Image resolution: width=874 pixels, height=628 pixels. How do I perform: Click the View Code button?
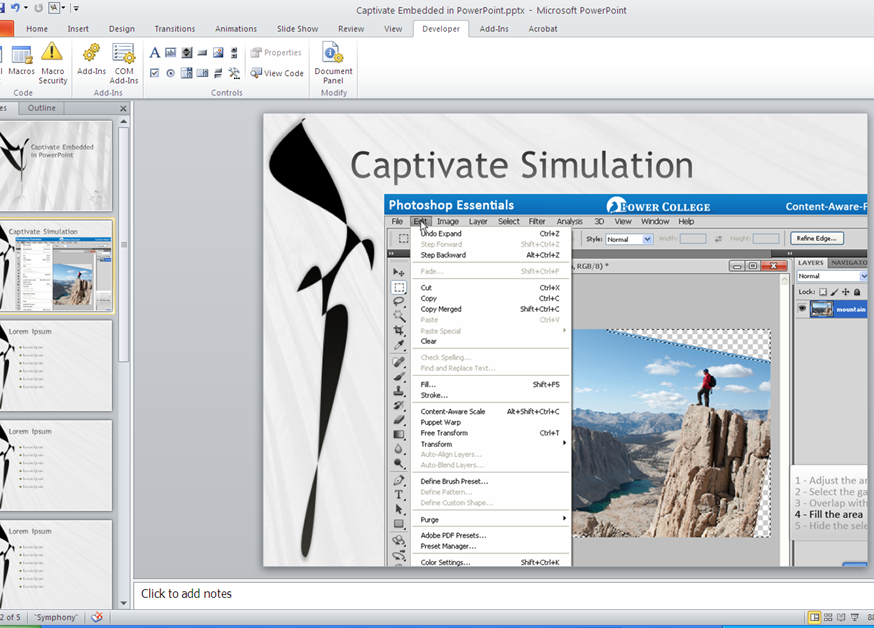point(277,73)
